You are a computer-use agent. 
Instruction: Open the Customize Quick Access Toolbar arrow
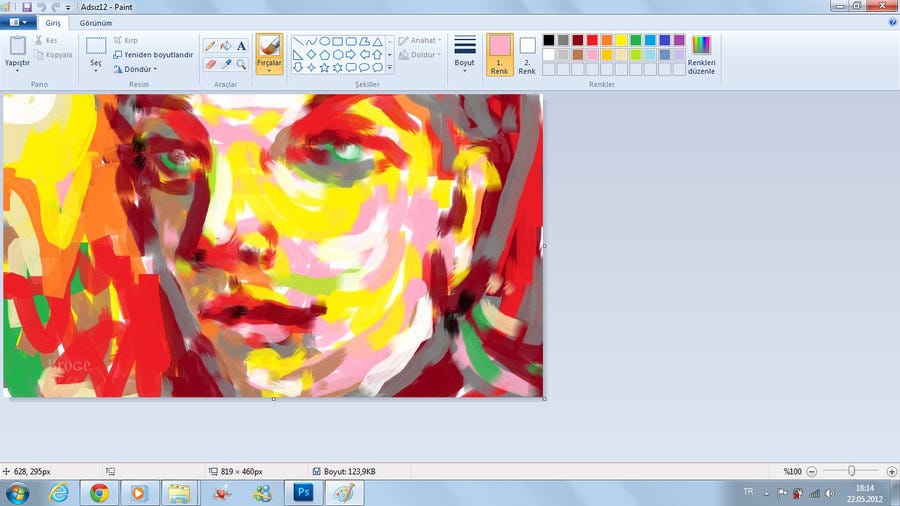pos(68,7)
